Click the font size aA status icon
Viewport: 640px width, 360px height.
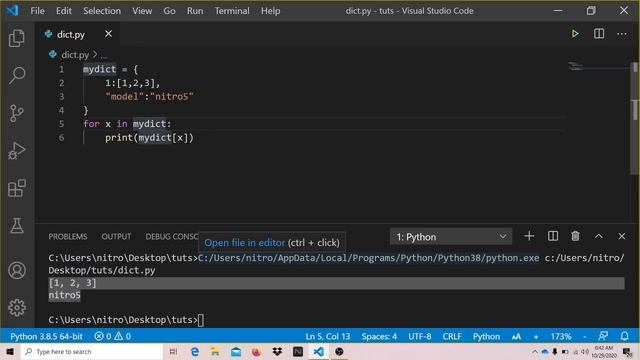pos(516,336)
